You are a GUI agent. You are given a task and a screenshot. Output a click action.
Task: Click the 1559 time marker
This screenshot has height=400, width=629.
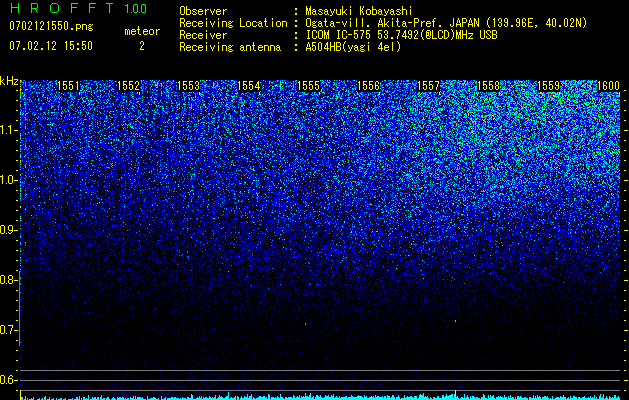548,86
